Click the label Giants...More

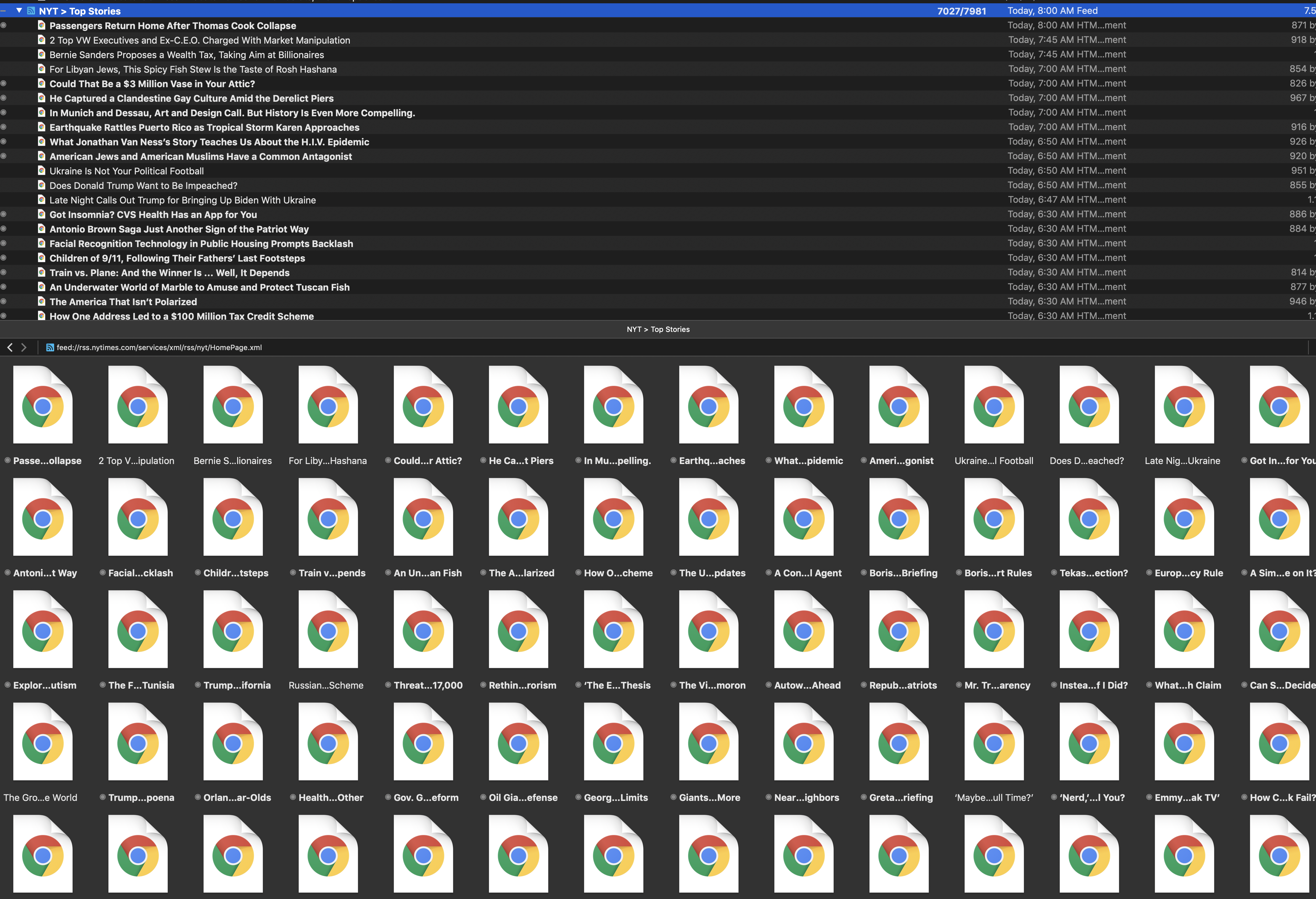710,797
